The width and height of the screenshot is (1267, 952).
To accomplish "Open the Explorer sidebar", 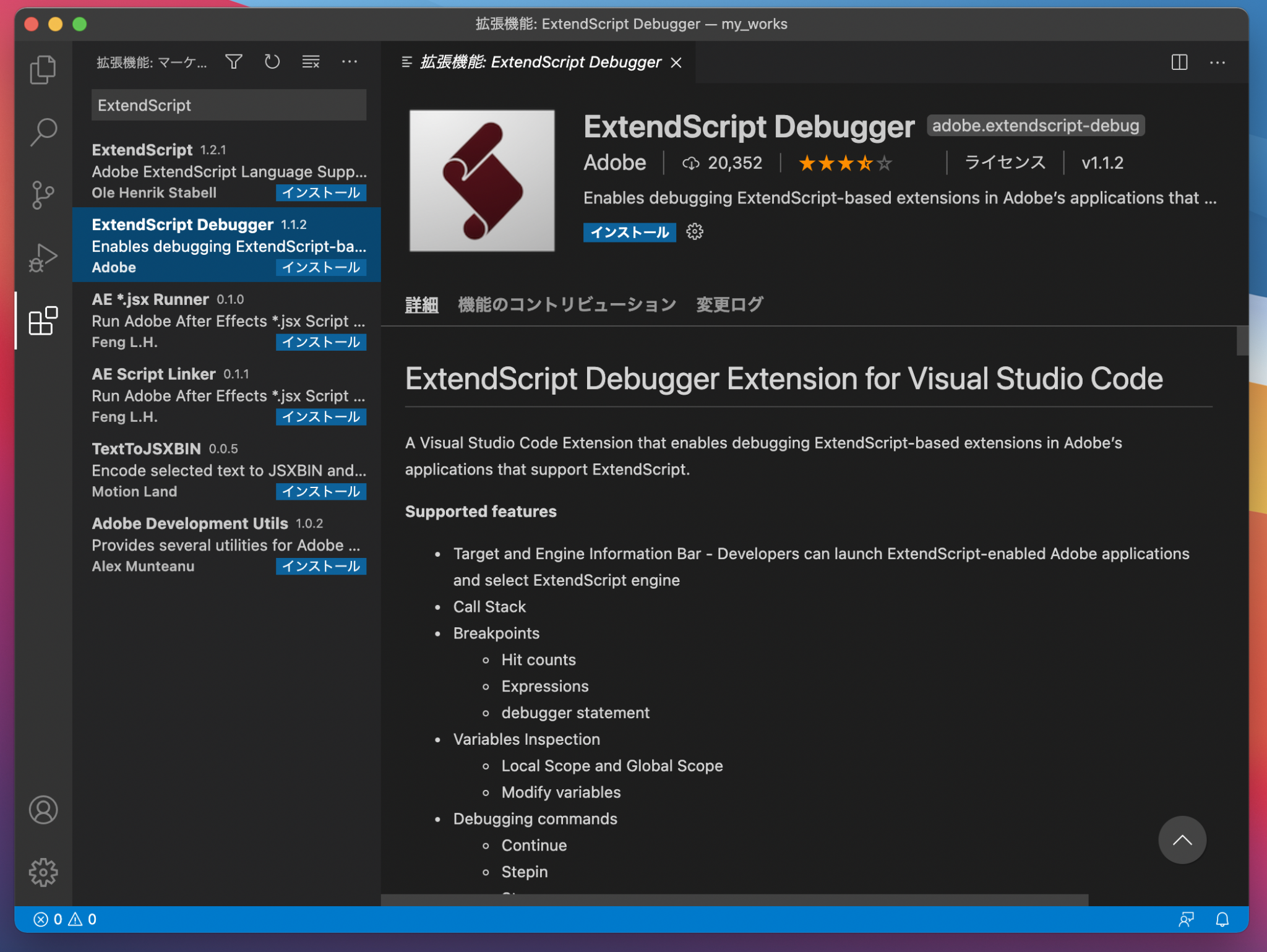I will [43, 69].
